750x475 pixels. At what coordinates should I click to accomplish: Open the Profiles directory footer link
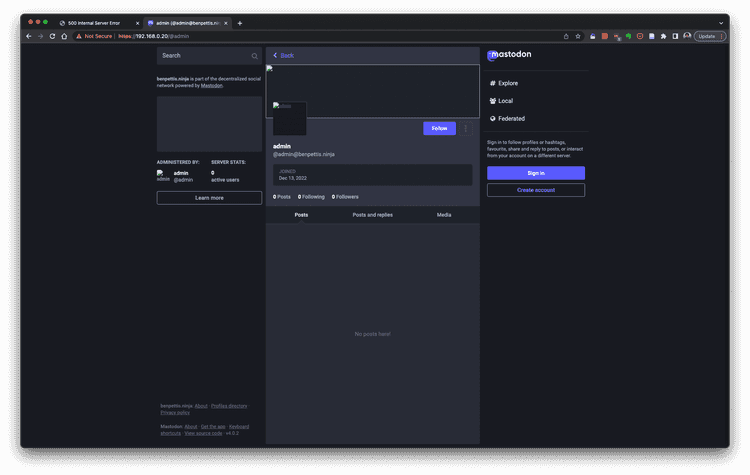click(229, 406)
